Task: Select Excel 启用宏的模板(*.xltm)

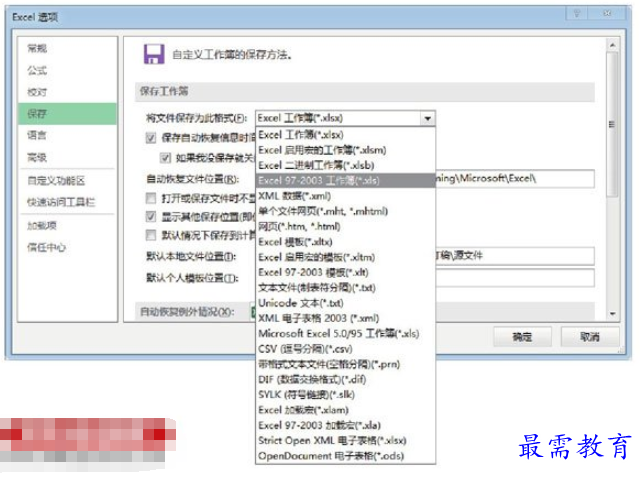Action: [x=345, y=257]
